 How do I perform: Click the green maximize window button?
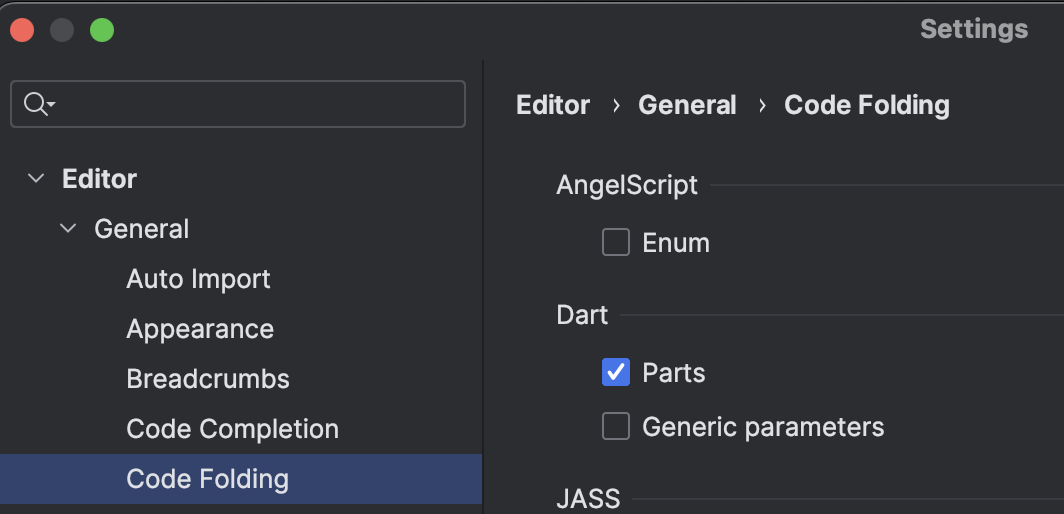click(102, 30)
